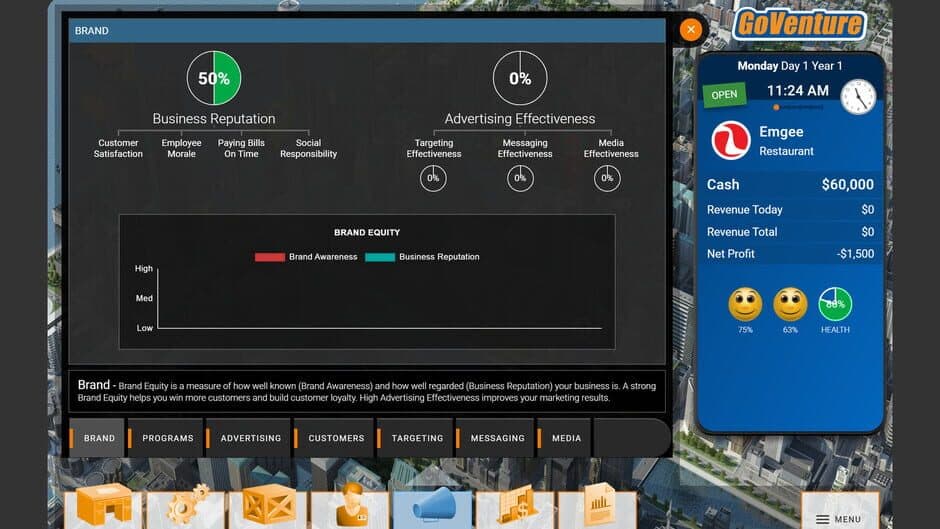Switch to the Targeting tab
940x529 pixels.
pyautogui.click(x=415, y=438)
